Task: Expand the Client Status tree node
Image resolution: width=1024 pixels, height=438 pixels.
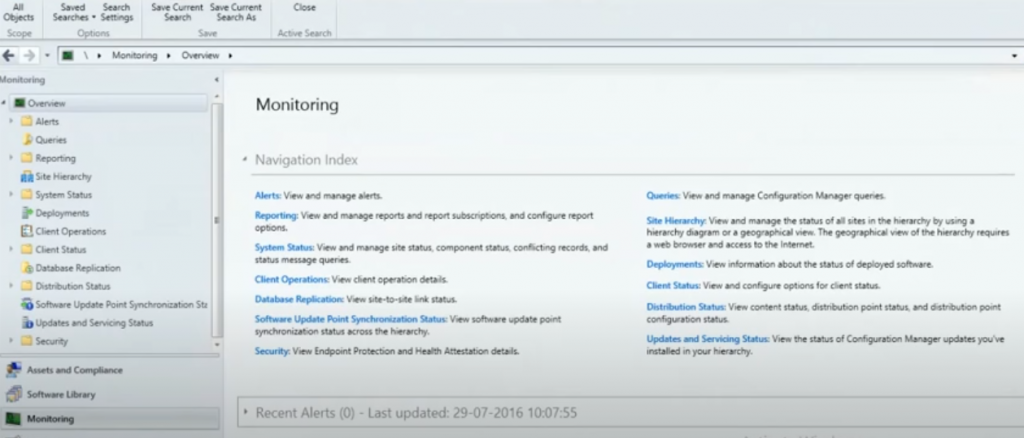Action: tap(11, 249)
